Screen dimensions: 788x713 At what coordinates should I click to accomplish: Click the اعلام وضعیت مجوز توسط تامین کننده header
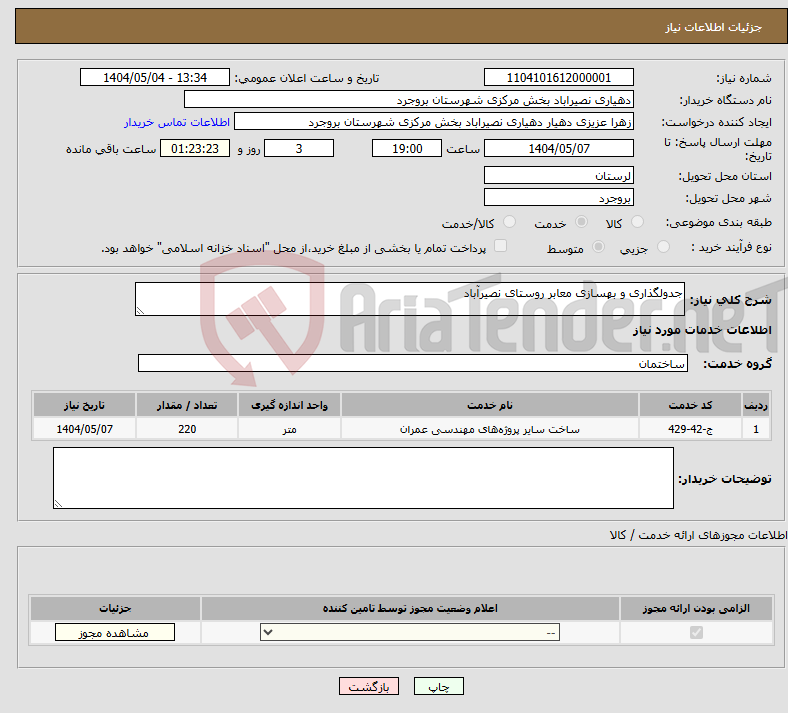coord(410,608)
